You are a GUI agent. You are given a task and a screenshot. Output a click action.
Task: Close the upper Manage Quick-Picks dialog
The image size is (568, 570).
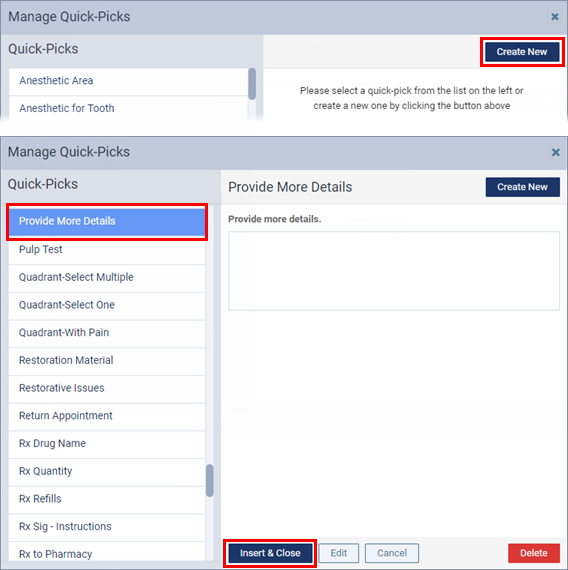click(x=555, y=17)
